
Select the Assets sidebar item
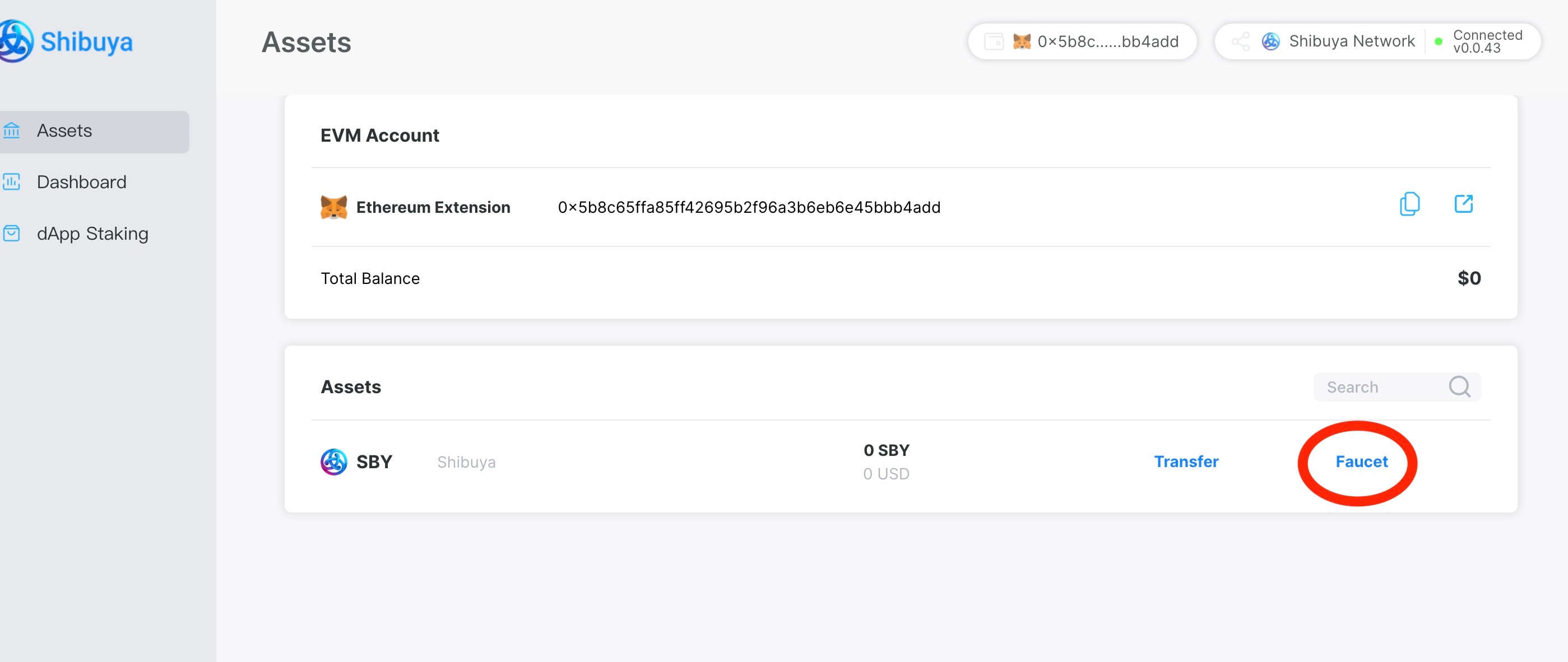64,131
